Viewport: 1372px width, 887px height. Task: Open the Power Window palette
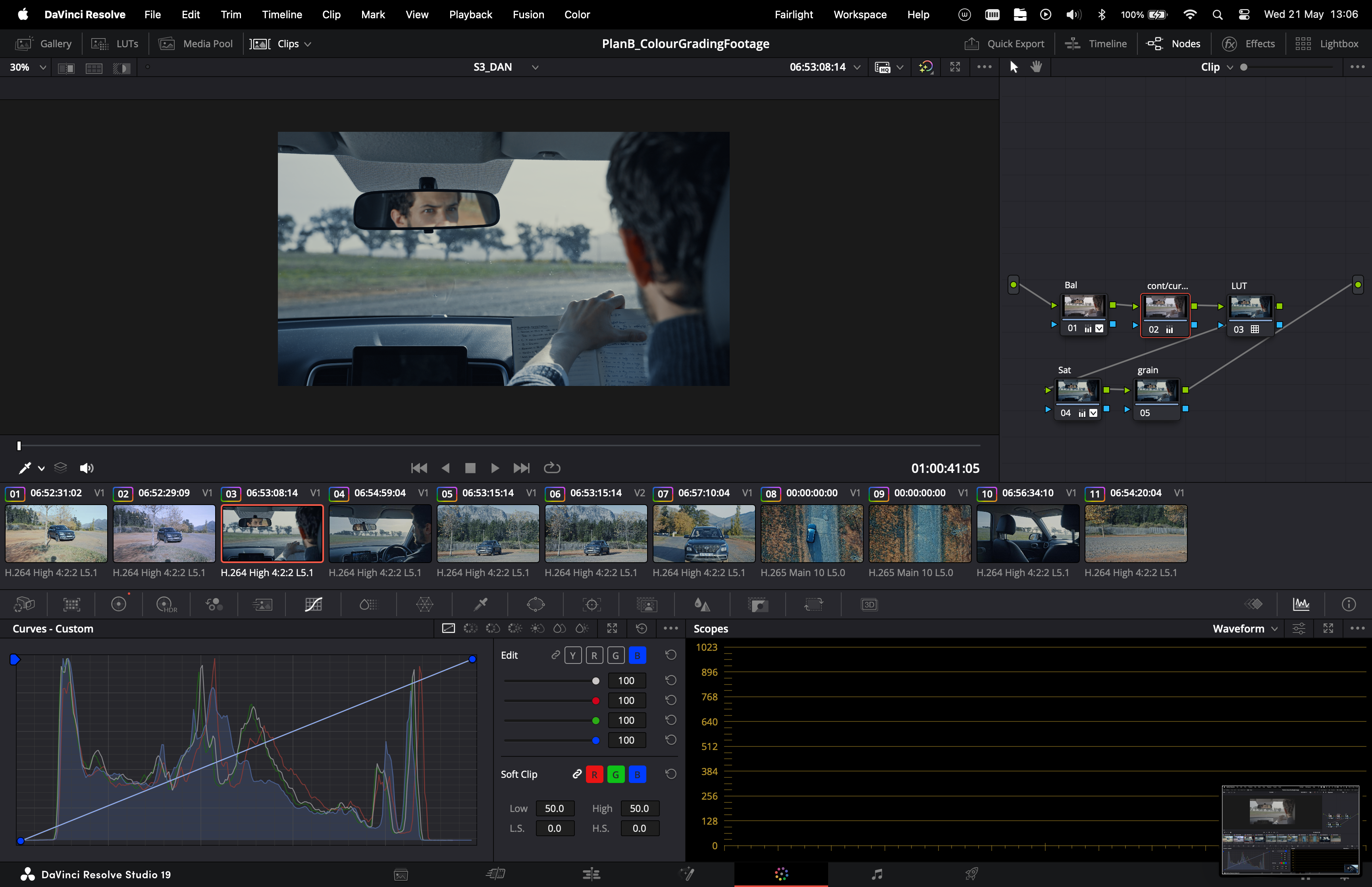tap(536, 604)
